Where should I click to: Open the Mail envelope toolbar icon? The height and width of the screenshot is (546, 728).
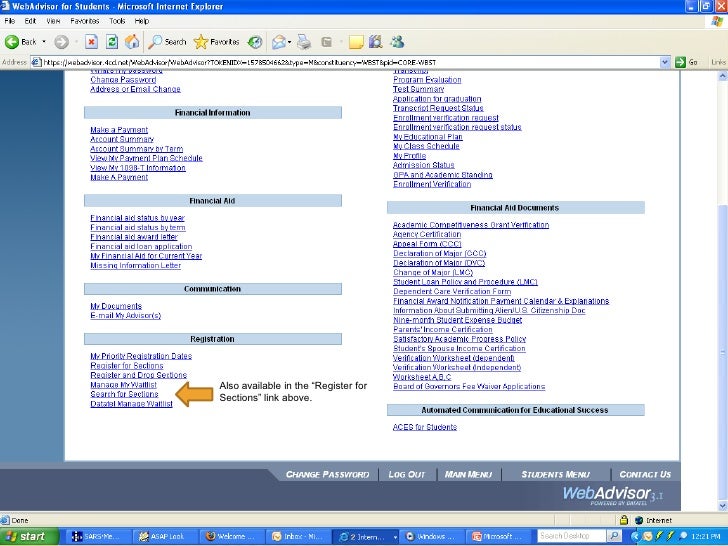(x=279, y=42)
